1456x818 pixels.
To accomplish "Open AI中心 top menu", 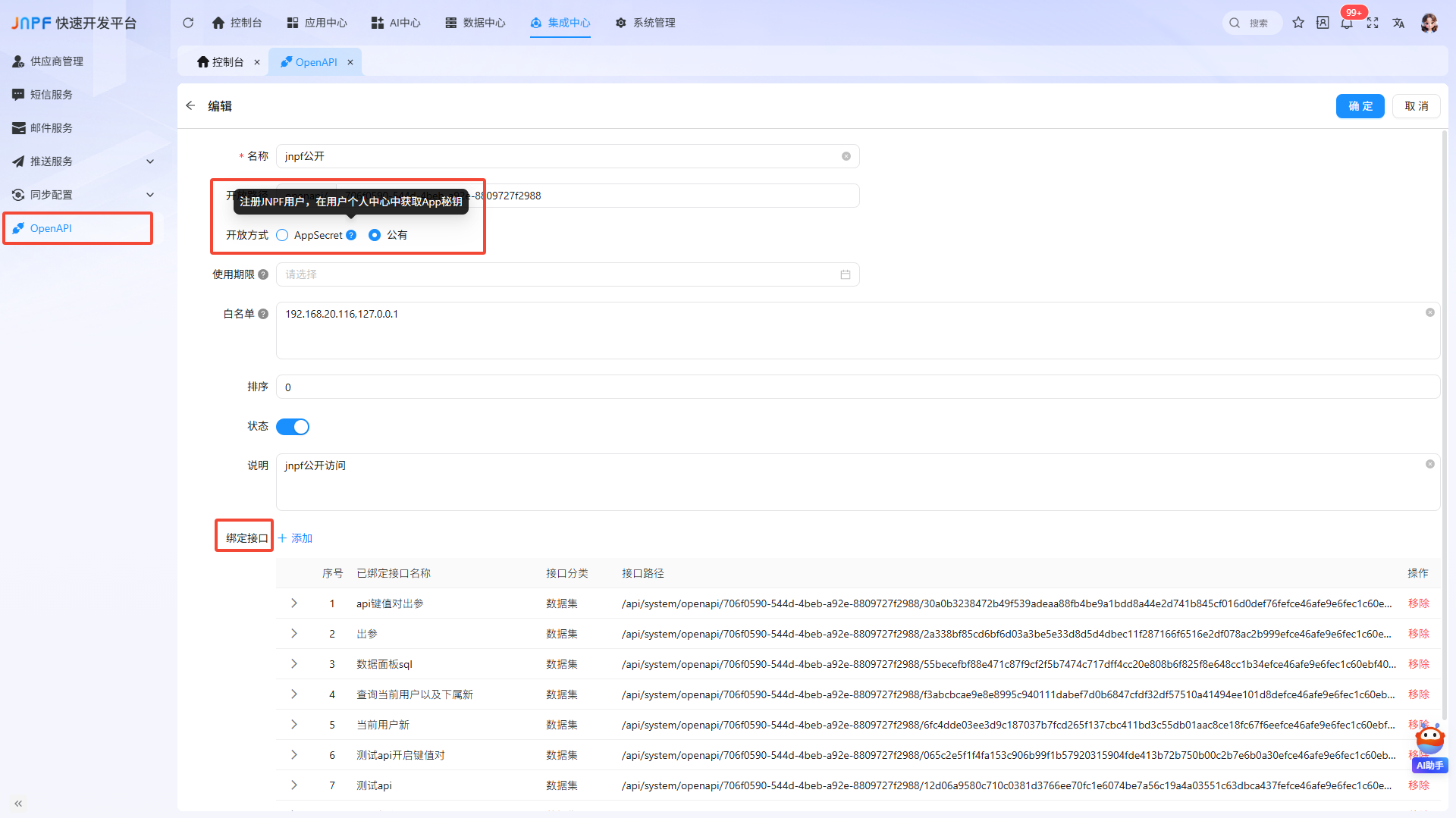I will click(x=396, y=23).
